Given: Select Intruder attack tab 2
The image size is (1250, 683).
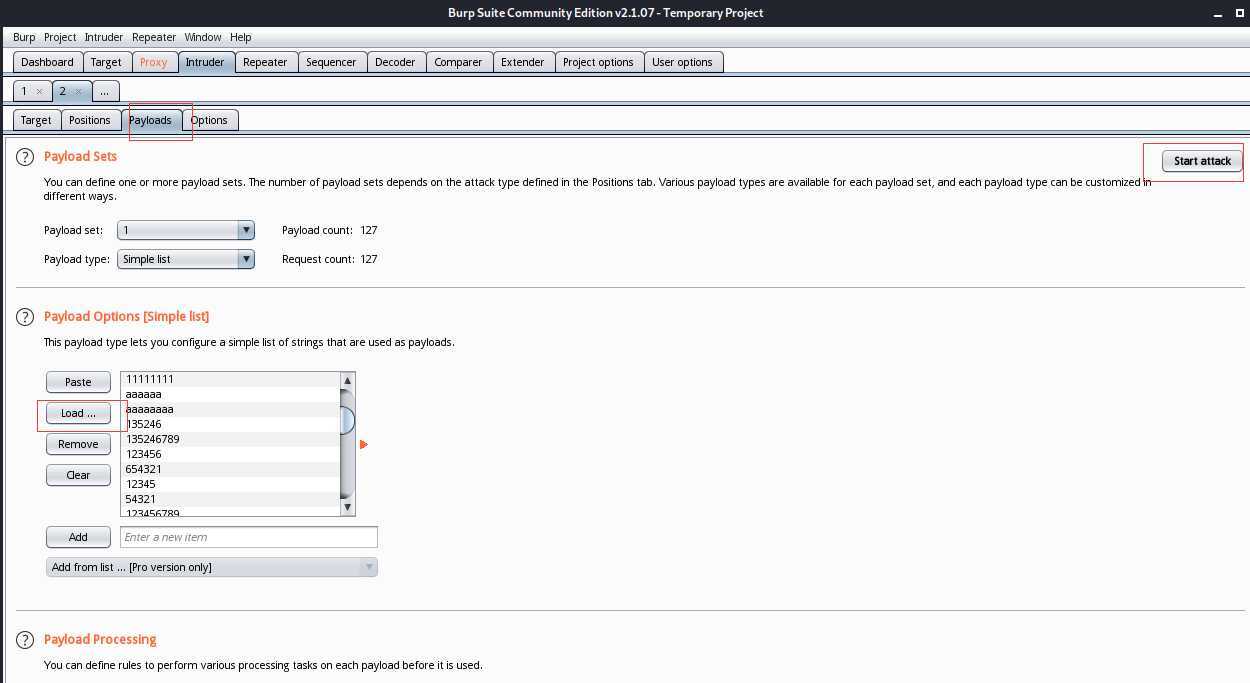Looking at the screenshot, I should tap(63, 91).
